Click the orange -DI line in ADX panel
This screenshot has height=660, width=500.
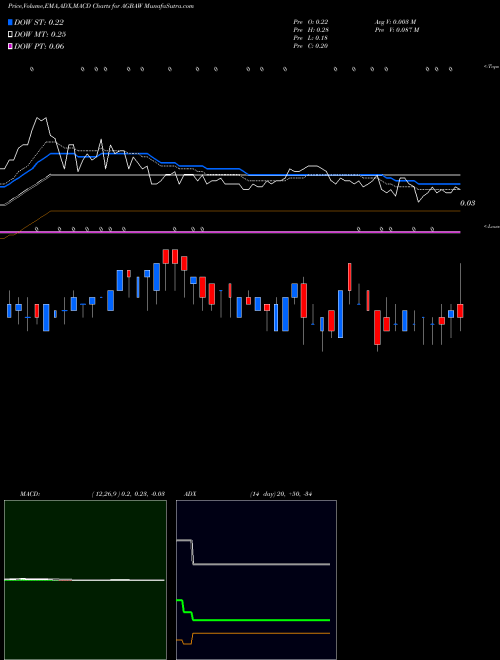[261, 633]
